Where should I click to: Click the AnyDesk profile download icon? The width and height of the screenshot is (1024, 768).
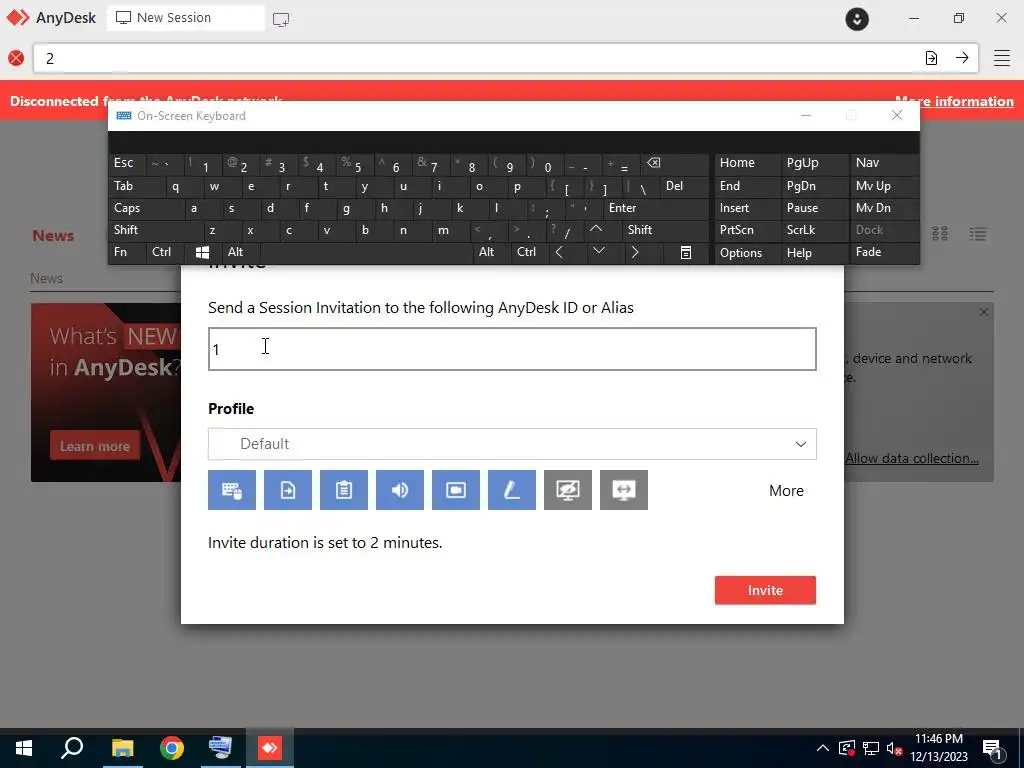click(x=857, y=18)
